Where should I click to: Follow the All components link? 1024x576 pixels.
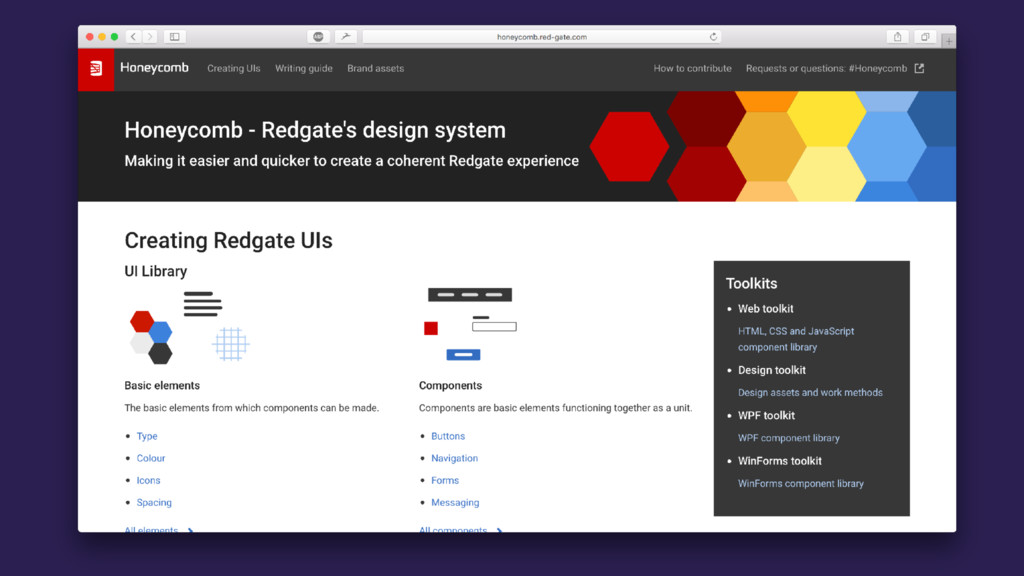pos(460,529)
